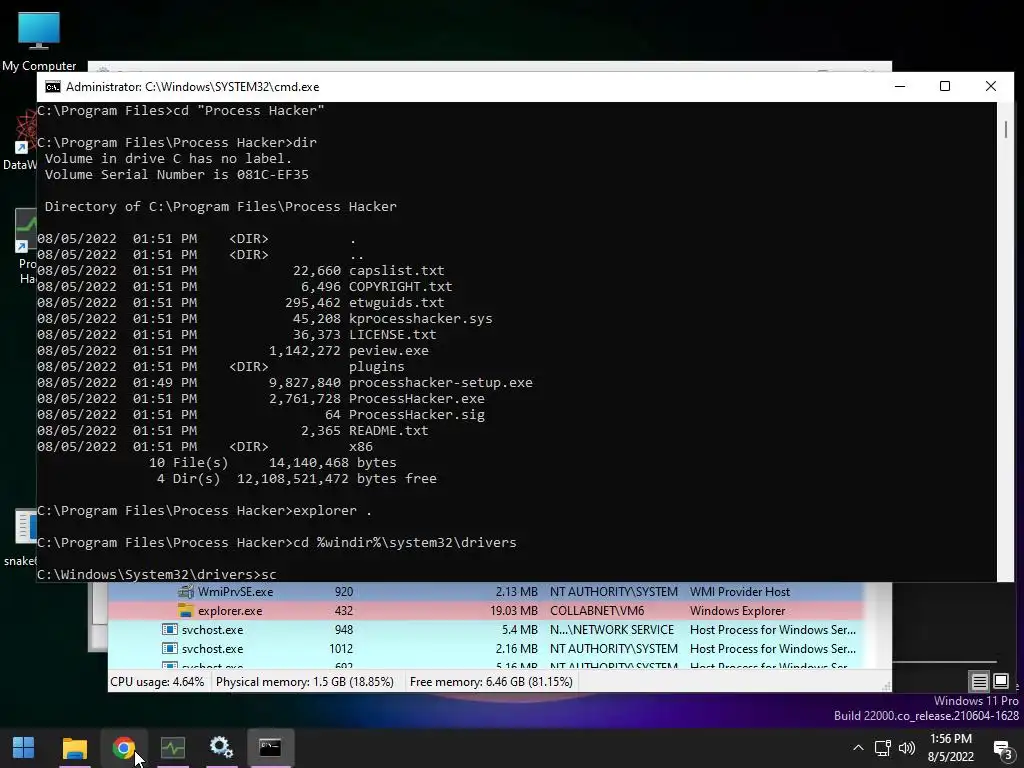Select the svchost.exe row with PID 948
The width and height of the screenshot is (1024, 768).
coord(486,630)
